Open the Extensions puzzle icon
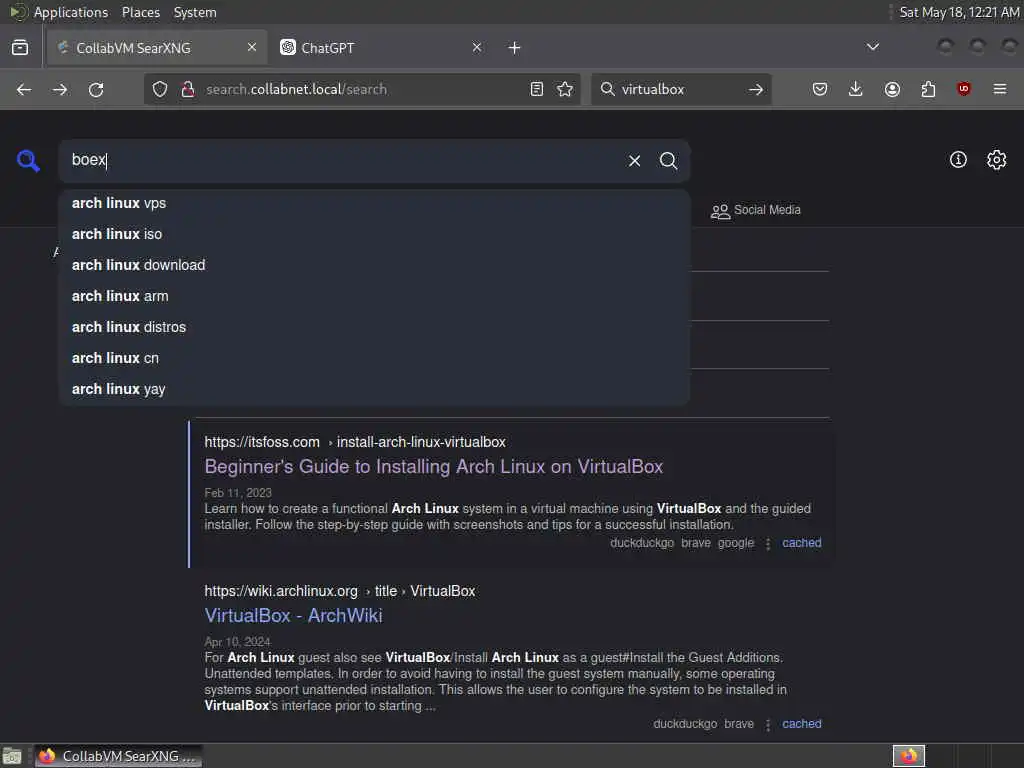Viewport: 1024px width, 768px height. [x=928, y=89]
